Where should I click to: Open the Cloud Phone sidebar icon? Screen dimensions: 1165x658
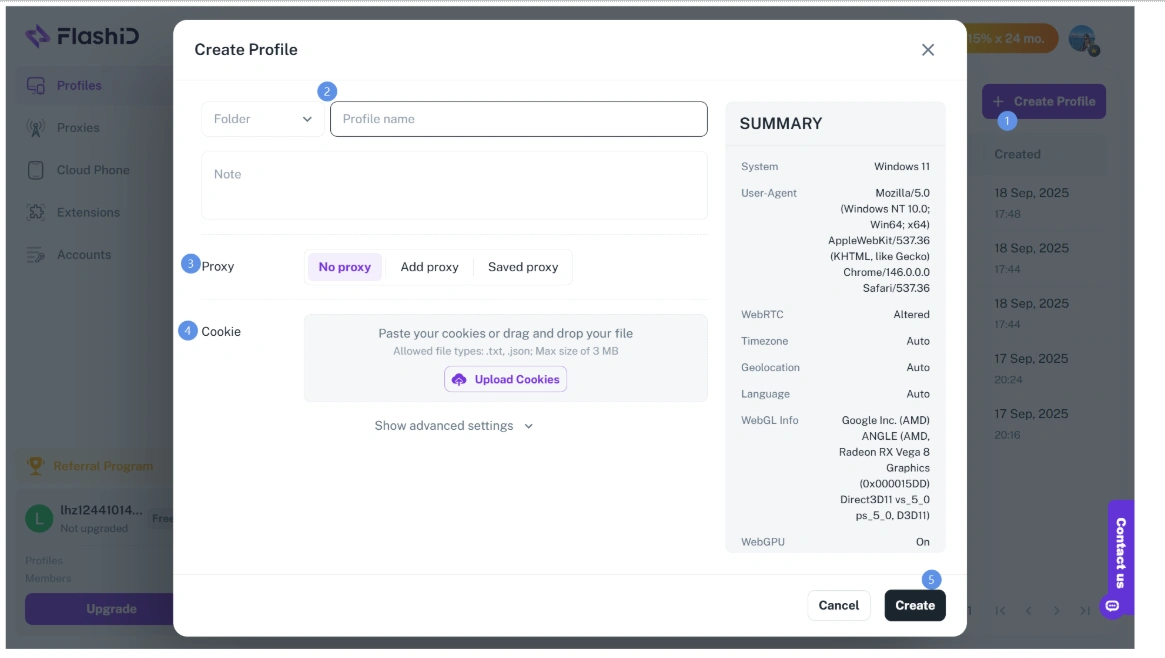pyautogui.click(x=36, y=170)
